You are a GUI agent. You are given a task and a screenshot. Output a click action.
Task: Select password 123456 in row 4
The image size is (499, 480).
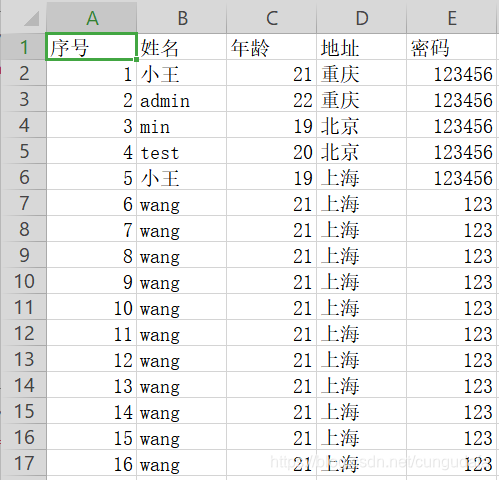pyautogui.click(x=452, y=125)
